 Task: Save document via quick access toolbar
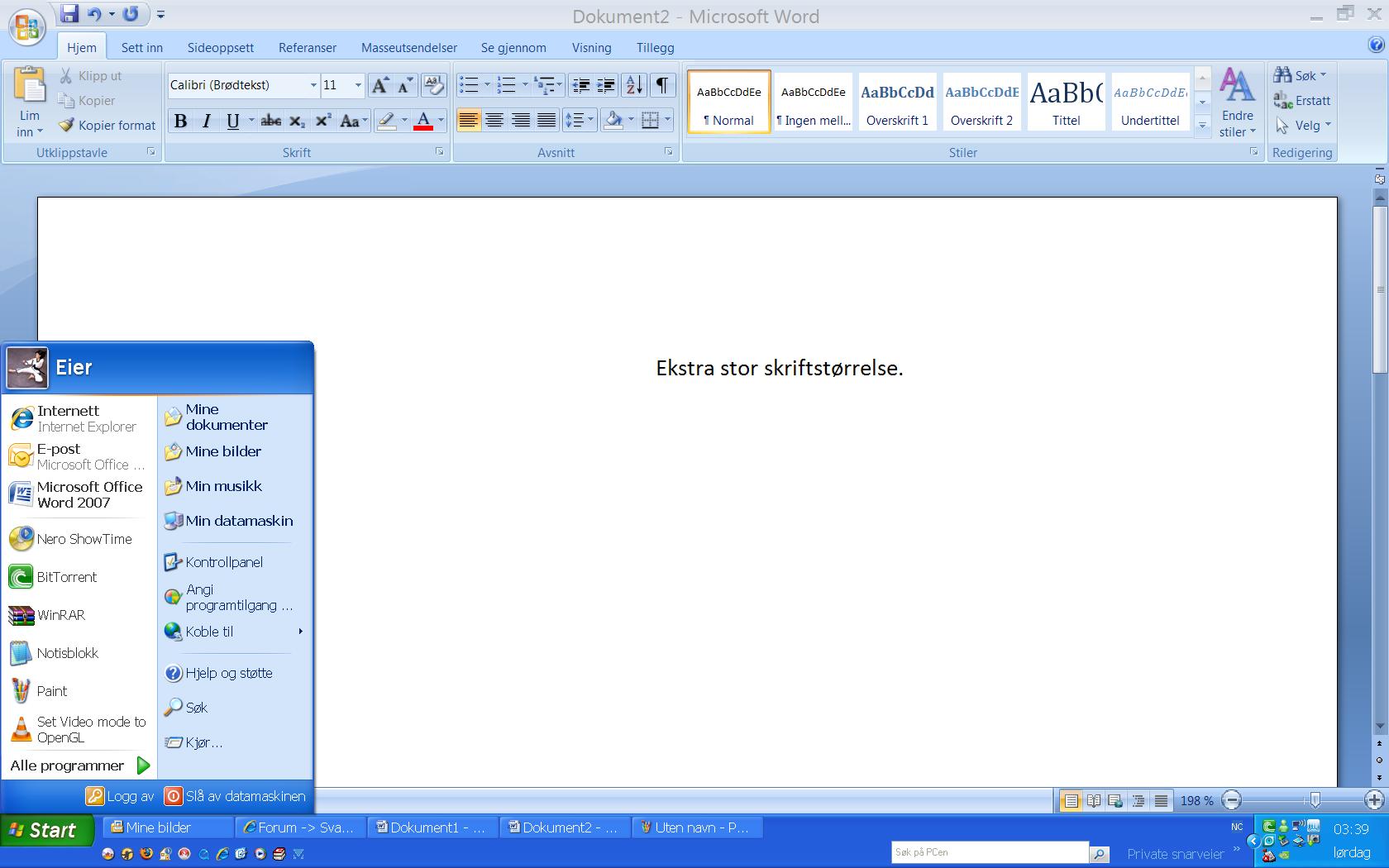click(69, 13)
